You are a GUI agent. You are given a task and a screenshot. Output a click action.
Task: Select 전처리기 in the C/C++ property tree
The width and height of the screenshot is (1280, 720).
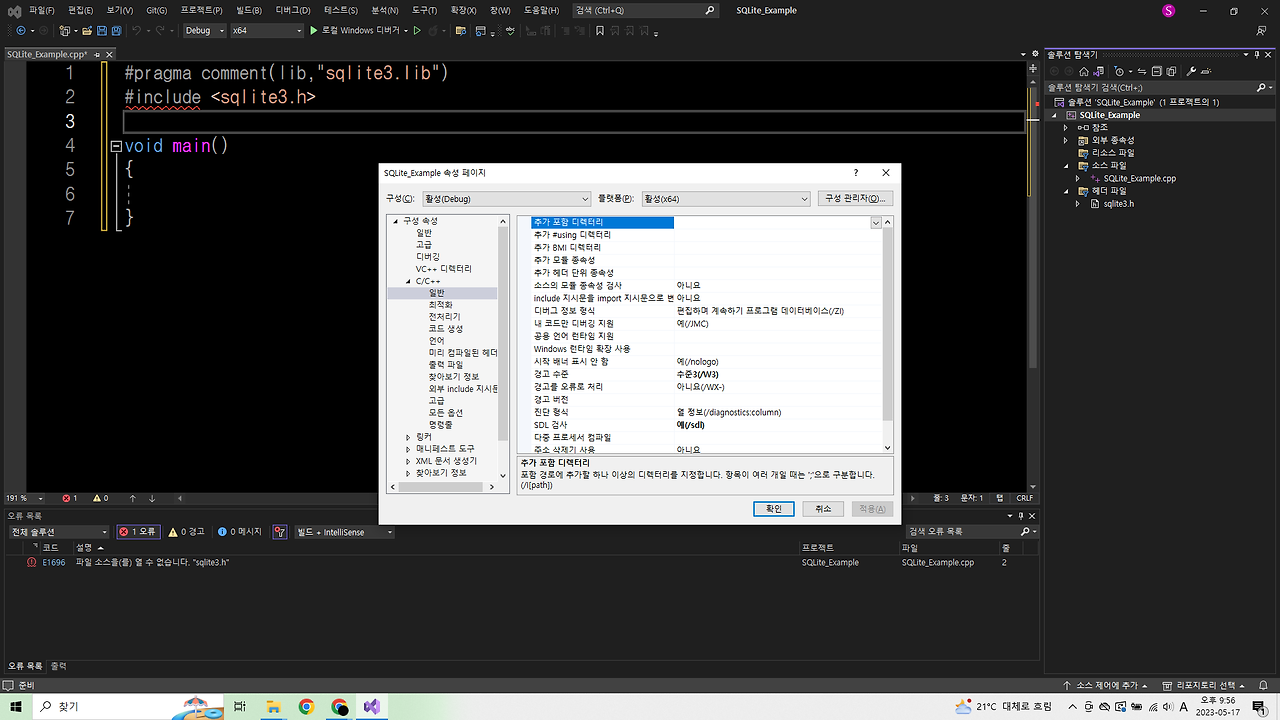click(x=444, y=317)
